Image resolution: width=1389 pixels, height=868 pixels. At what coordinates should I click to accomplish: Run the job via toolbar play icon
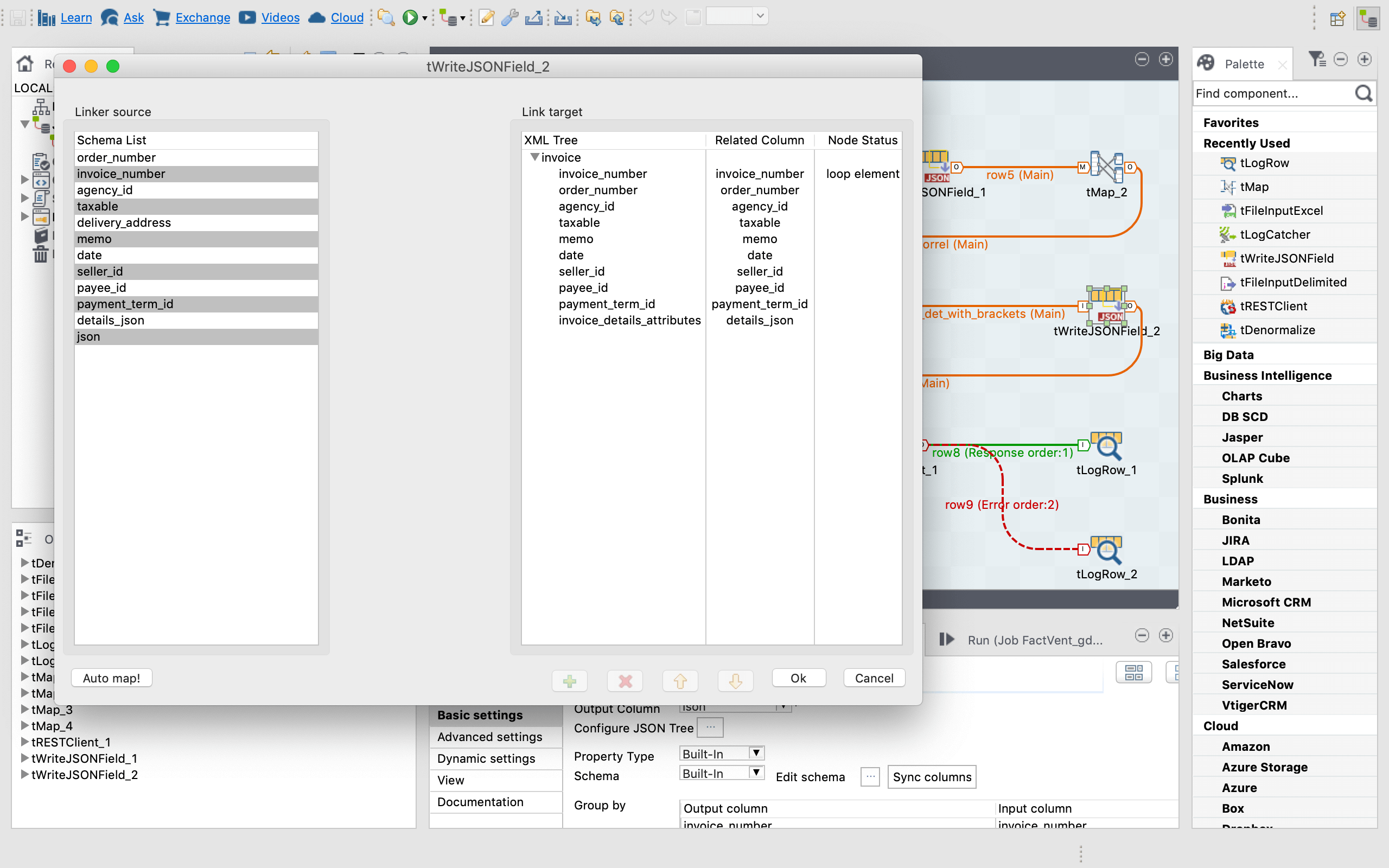(x=410, y=18)
